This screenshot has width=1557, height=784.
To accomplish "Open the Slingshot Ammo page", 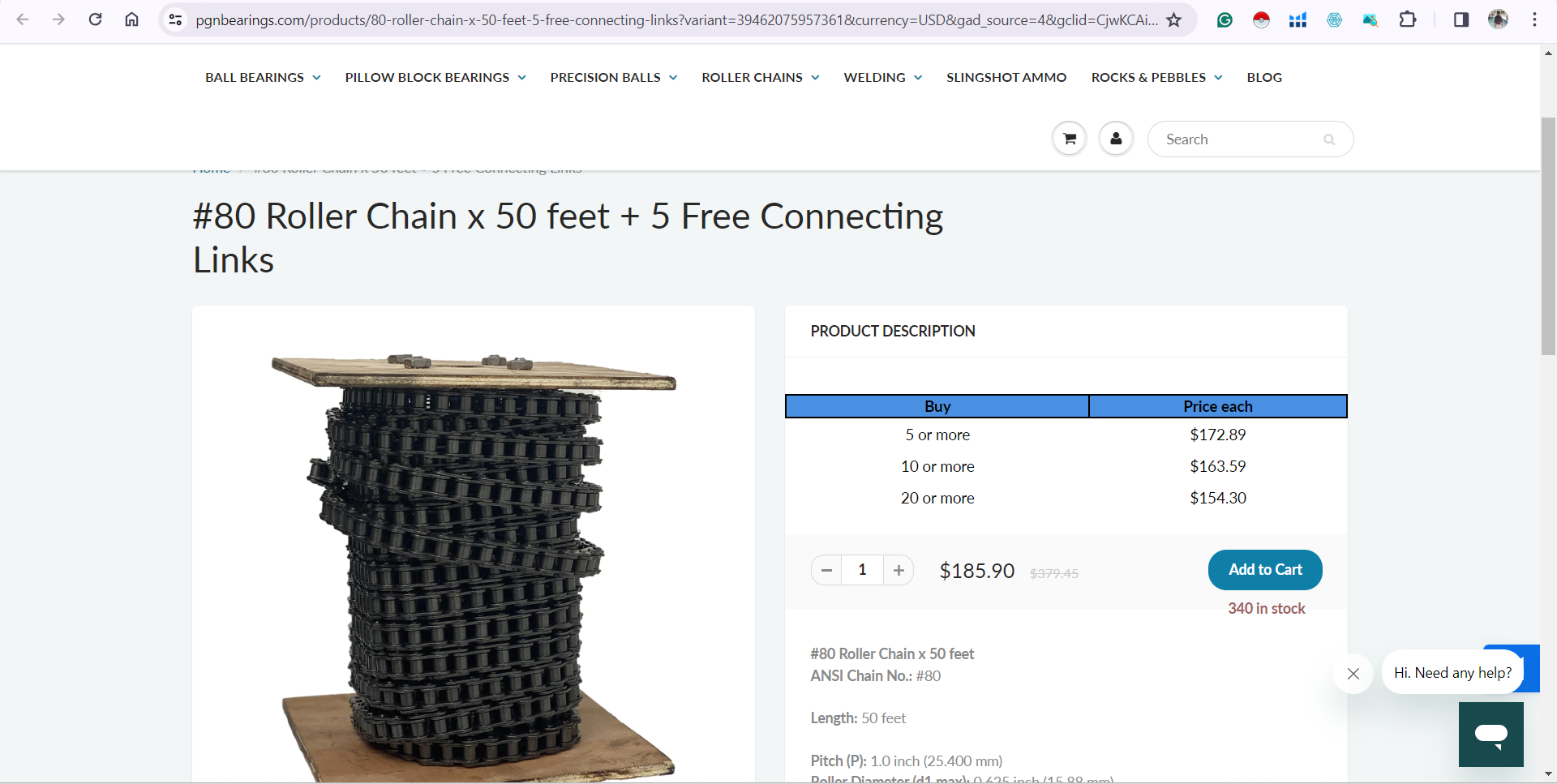I will [x=1006, y=77].
